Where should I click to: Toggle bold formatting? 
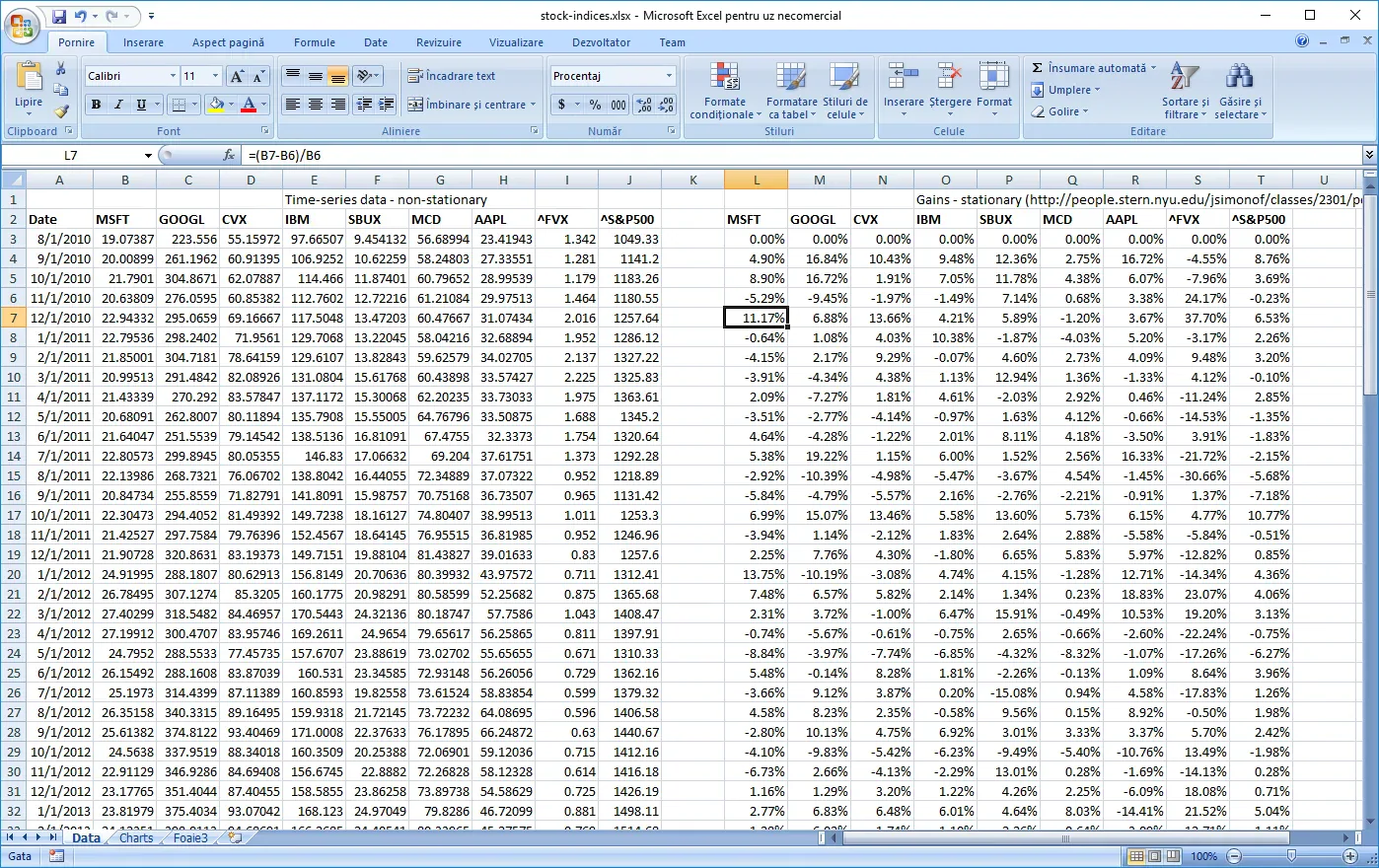(x=96, y=105)
